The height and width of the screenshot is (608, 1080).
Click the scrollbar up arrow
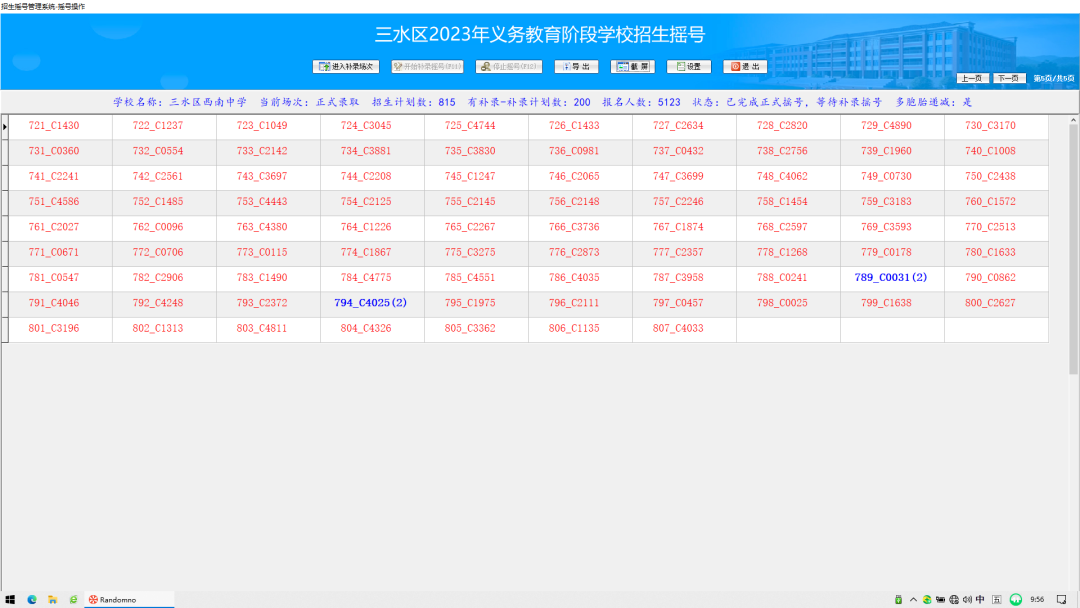click(1073, 120)
